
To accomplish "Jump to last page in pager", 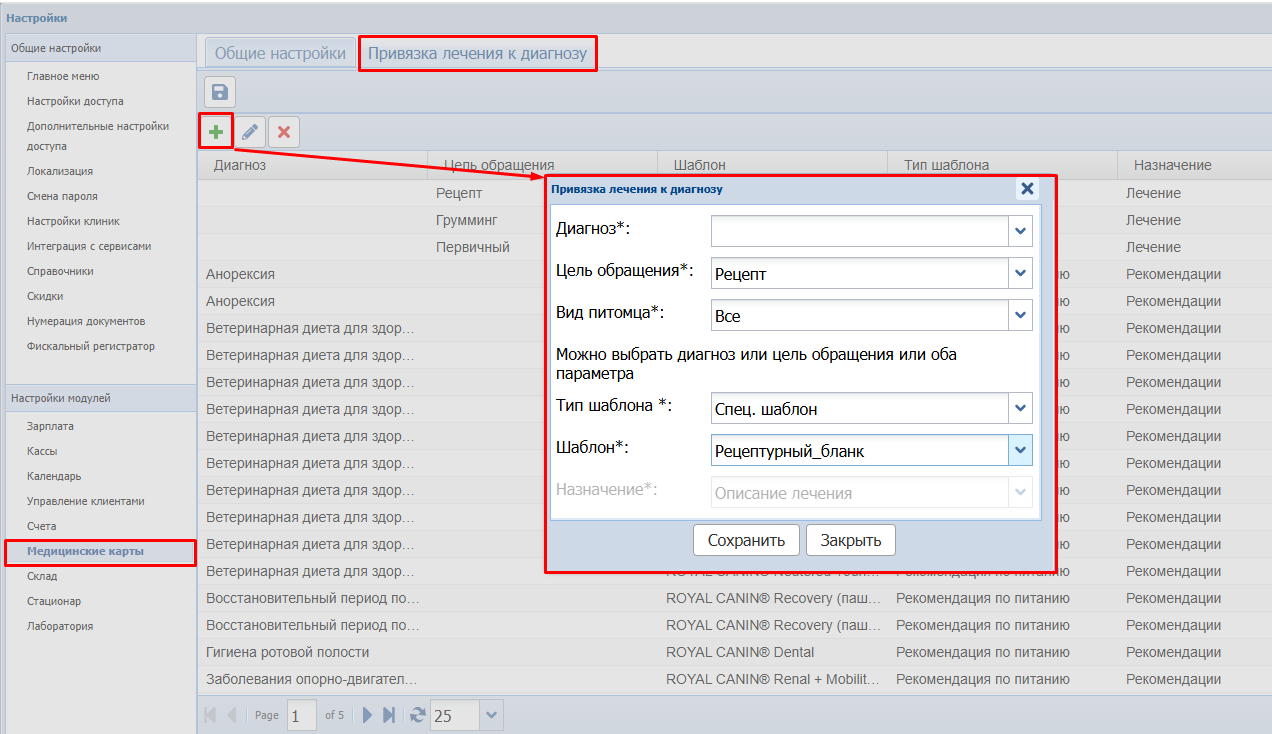I will pos(389,715).
